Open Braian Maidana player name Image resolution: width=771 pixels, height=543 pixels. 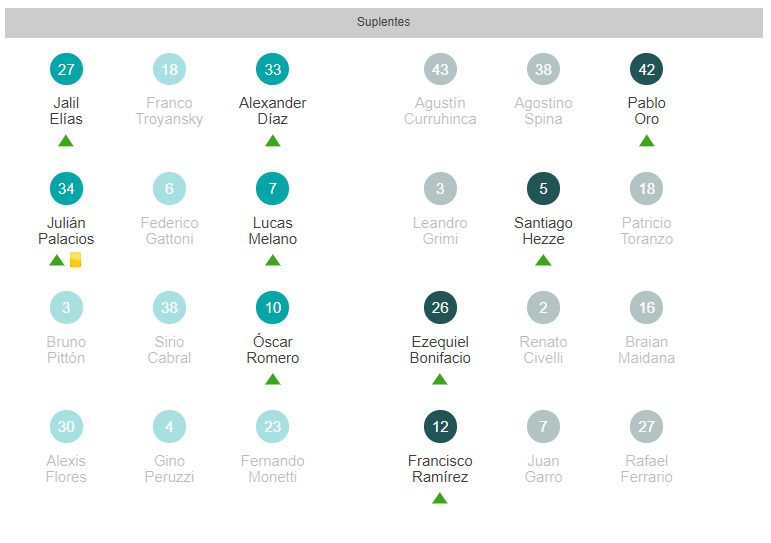(646, 350)
